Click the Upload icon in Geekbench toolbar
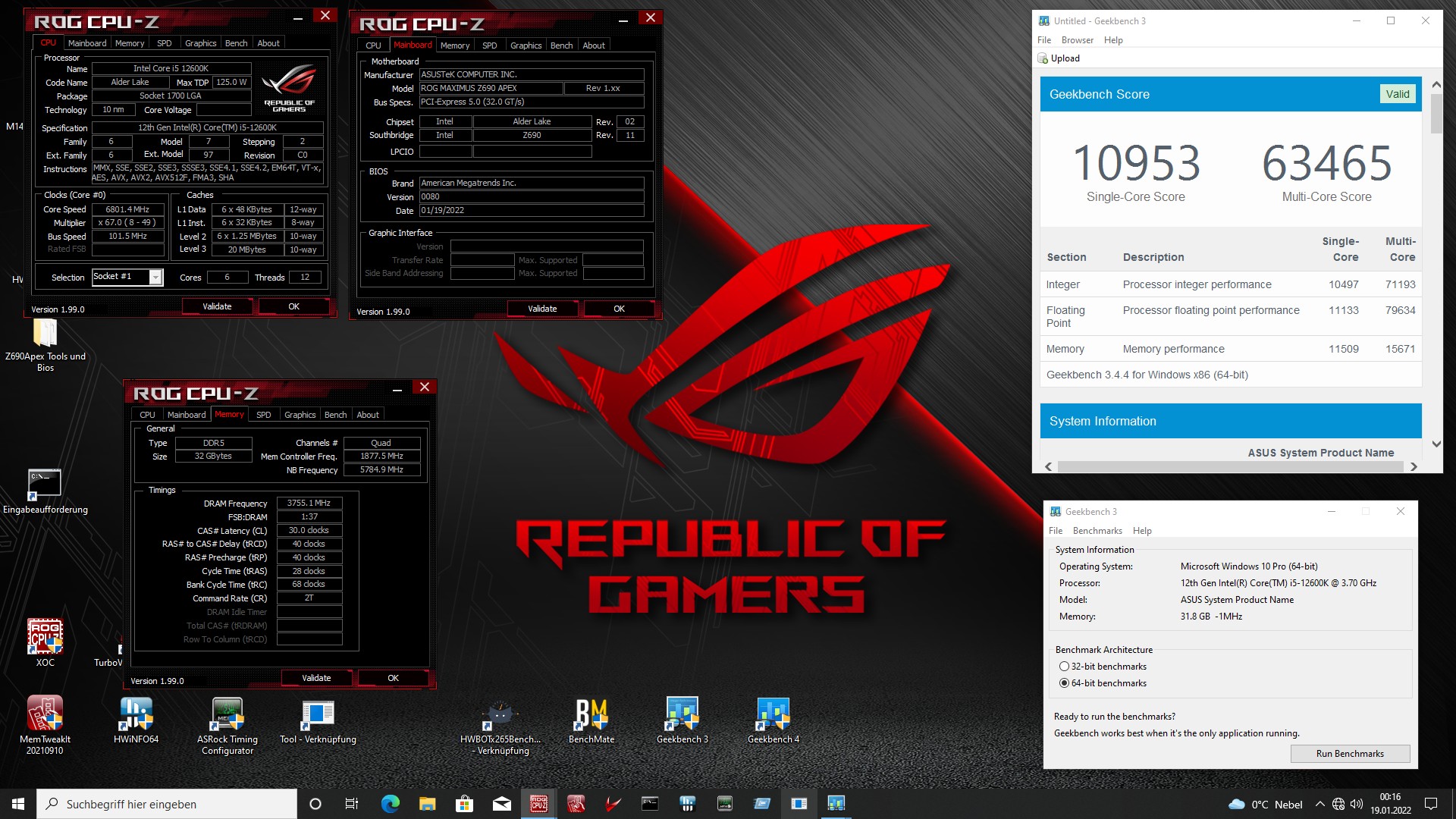The width and height of the screenshot is (1456, 819). coord(1043,58)
